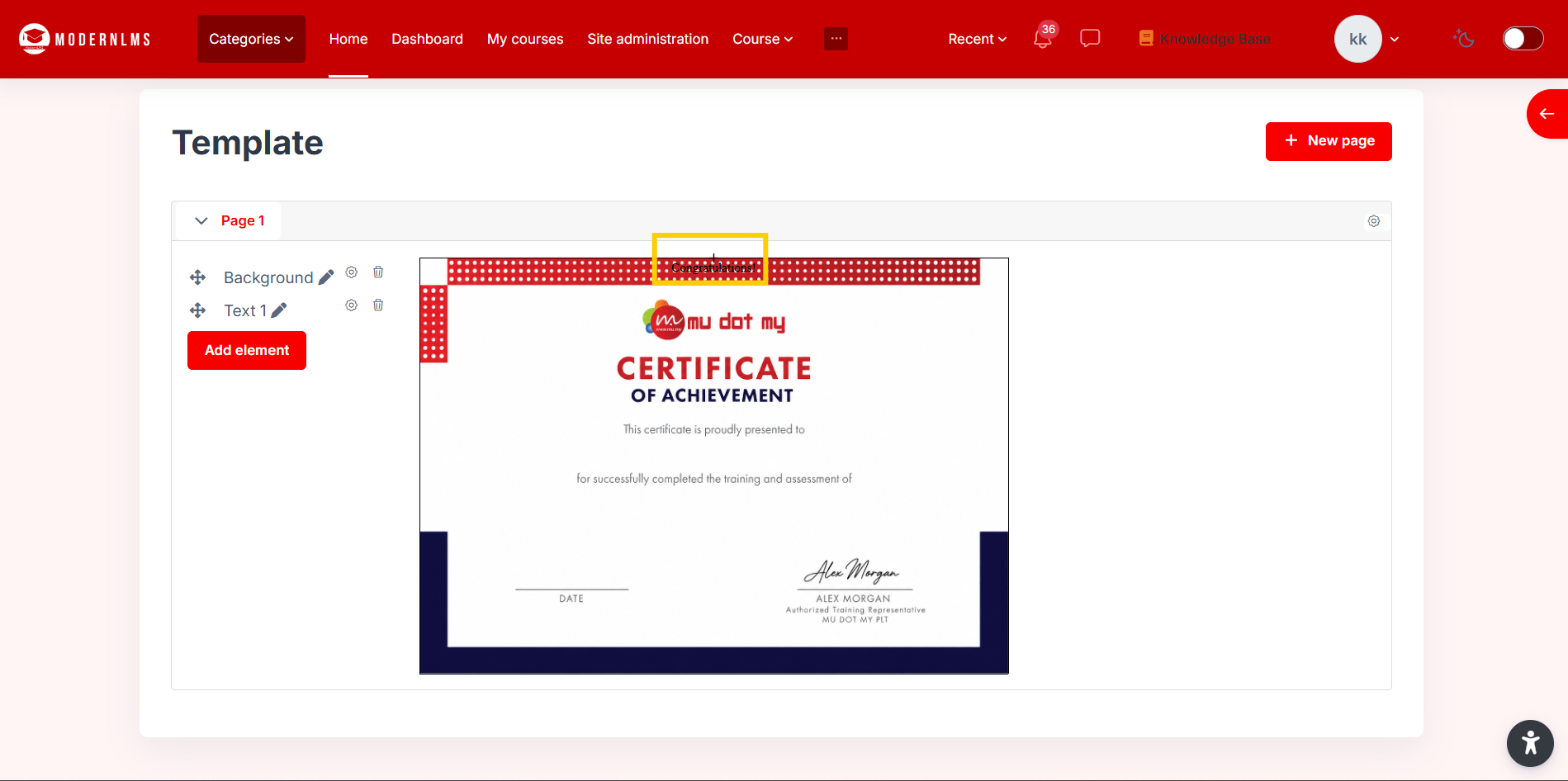Open Text 1 element settings gear
The image size is (1568, 781).
(x=351, y=305)
